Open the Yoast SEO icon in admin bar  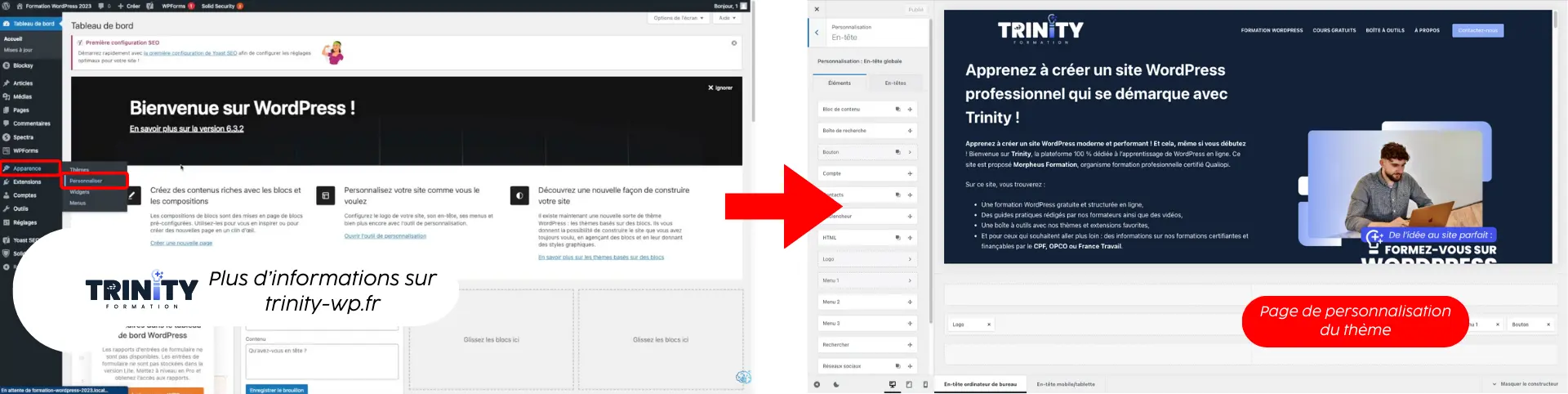pyautogui.click(x=150, y=6)
